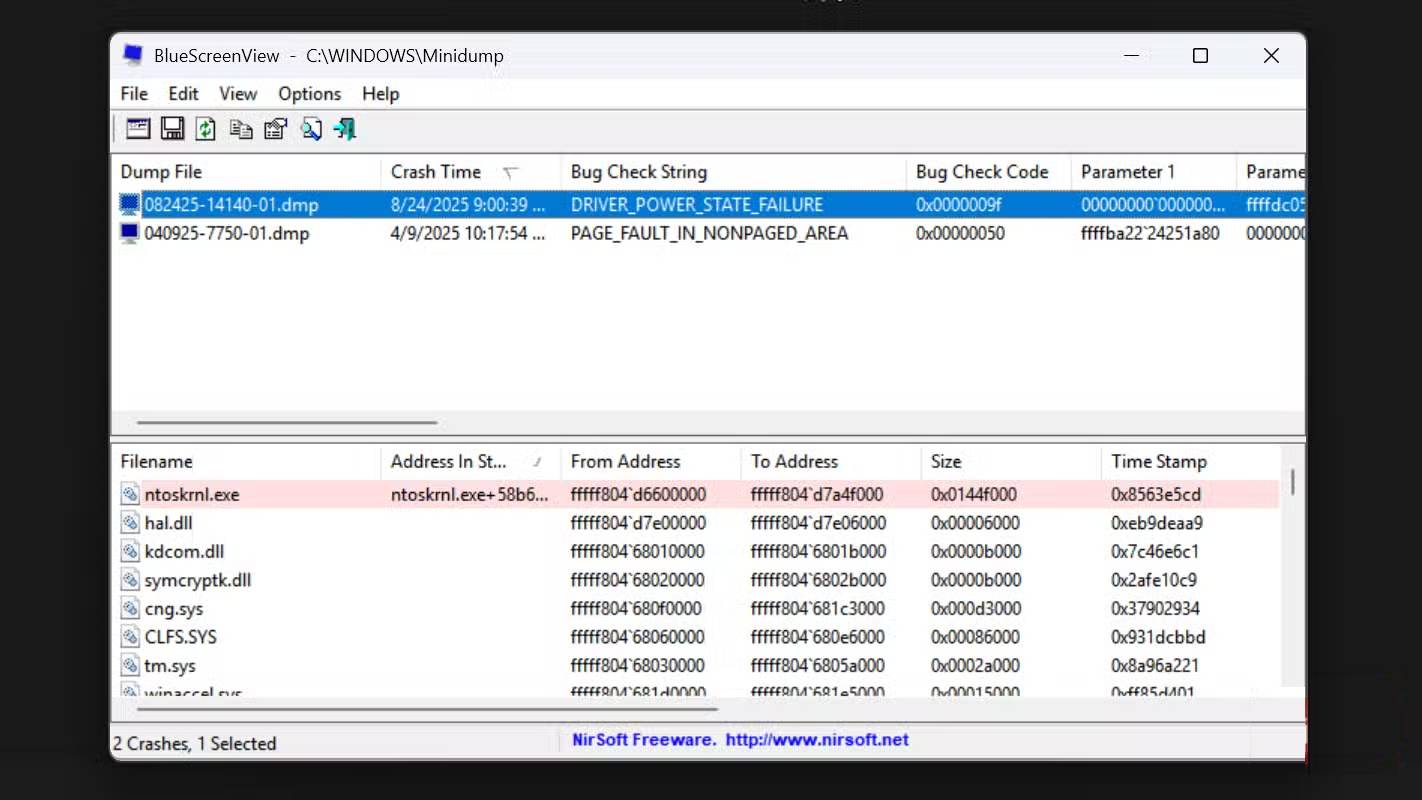Click the upper pane horizontal scrollbar
1422x800 pixels.
point(287,423)
